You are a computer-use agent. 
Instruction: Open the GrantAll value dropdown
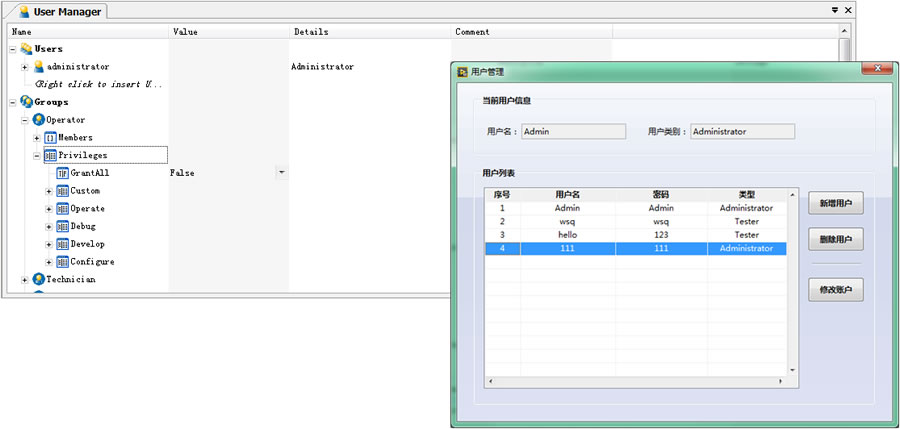[281, 173]
